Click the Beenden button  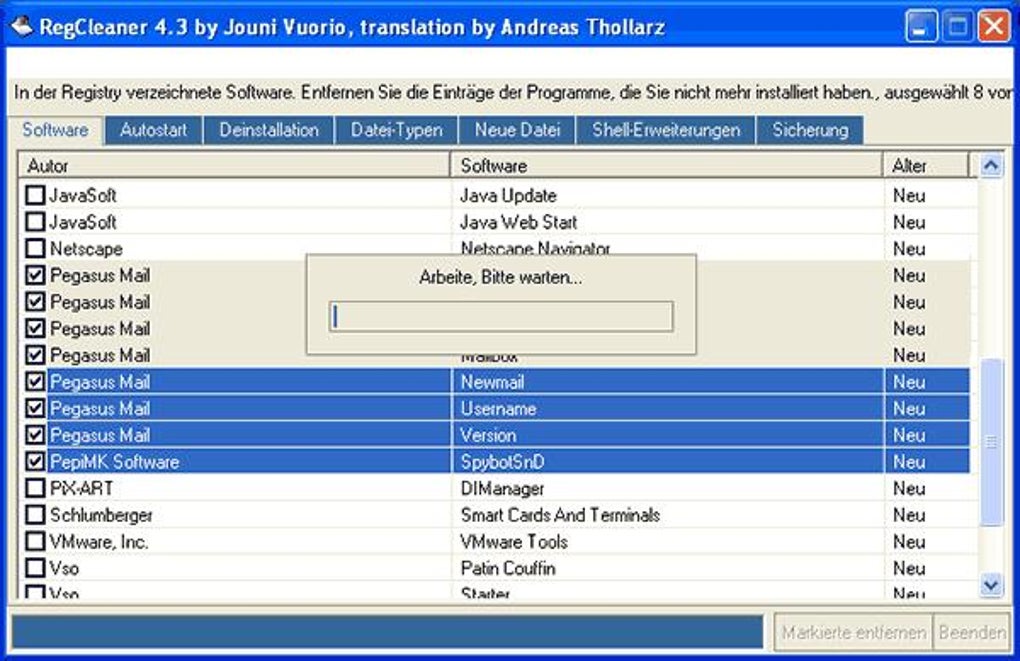pyautogui.click(x=972, y=632)
